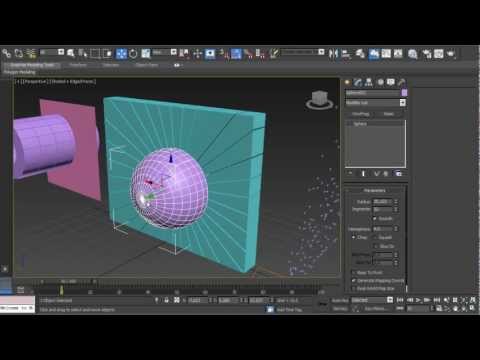The height and width of the screenshot is (360, 480).
Task: Toggle Window/Crossing selection mode
Action: (x=107, y=53)
